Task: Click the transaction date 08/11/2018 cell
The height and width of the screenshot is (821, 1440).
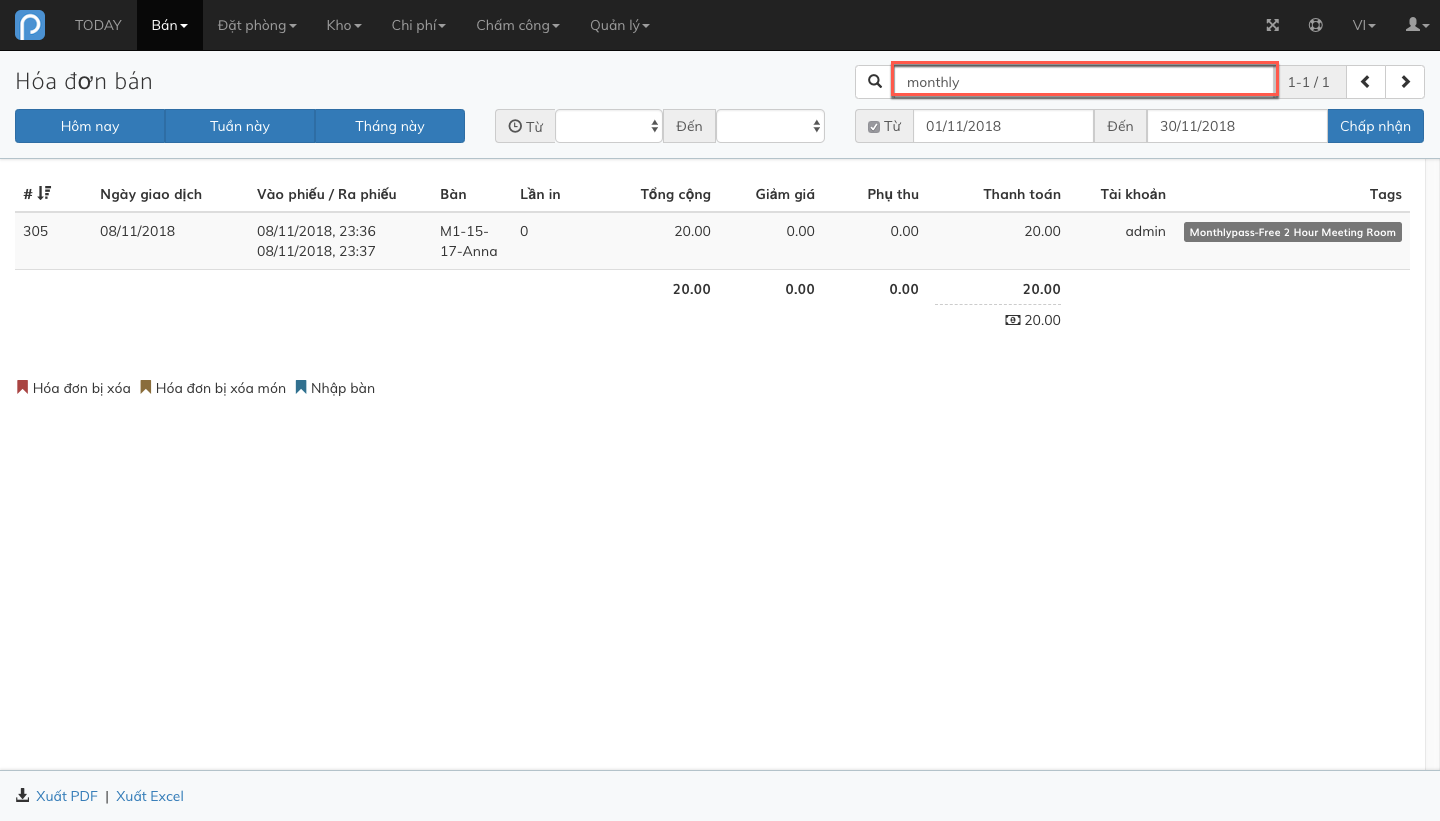Action: (137, 231)
